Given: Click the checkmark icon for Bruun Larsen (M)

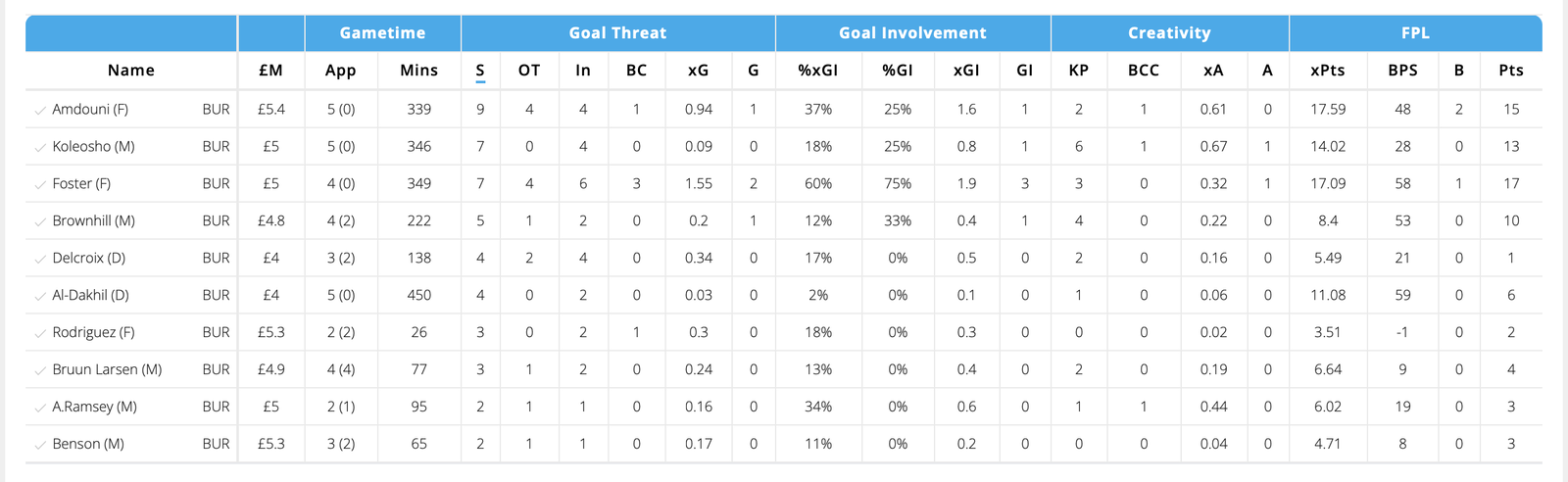Looking at the screenshot, I should pos(40,370).
